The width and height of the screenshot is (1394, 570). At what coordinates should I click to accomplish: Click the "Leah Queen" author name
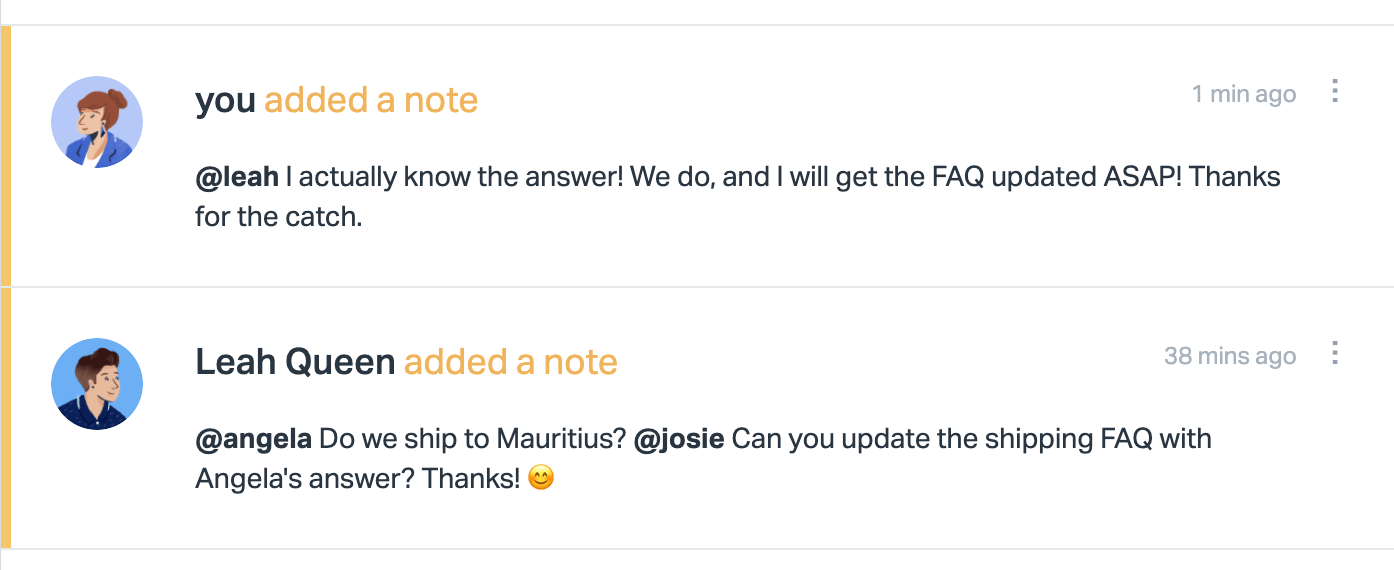click(x=295, y=362)
